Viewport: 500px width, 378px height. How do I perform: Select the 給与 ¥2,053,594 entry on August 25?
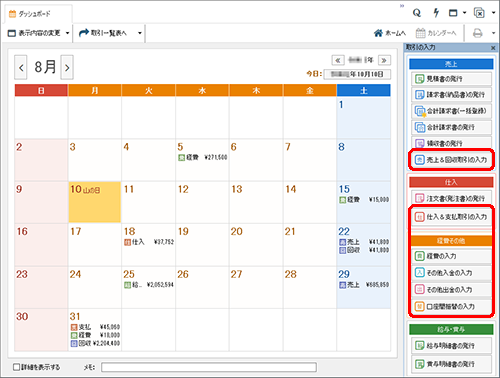149,285
